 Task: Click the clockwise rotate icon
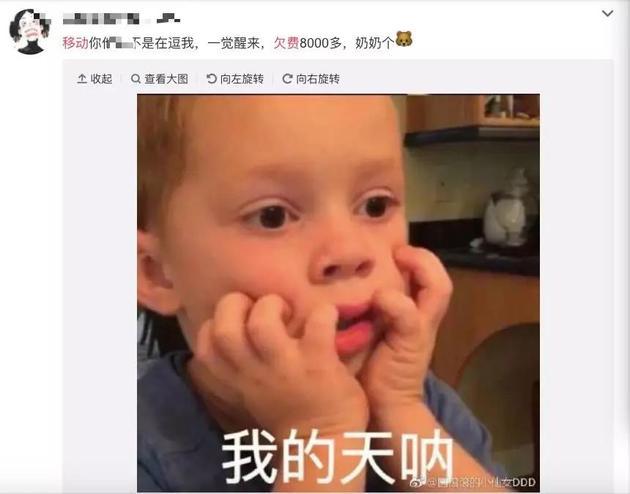click(287, 79)
